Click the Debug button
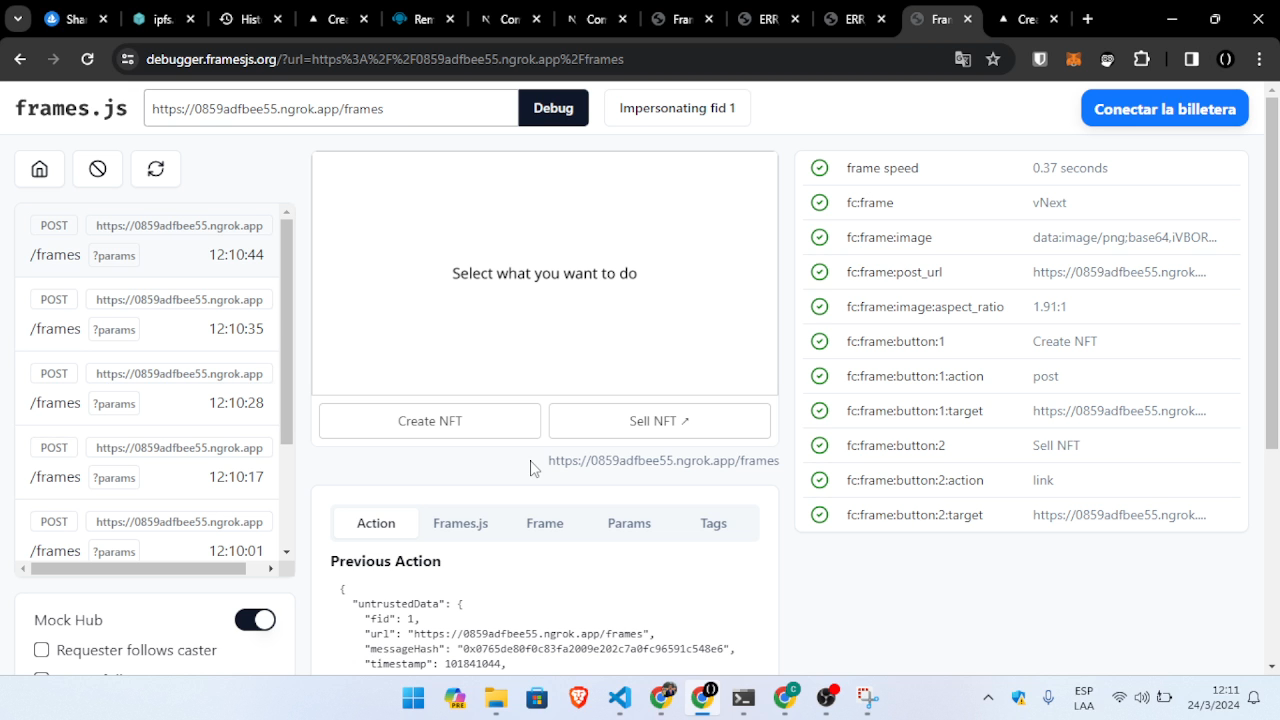 click(553, 108)
